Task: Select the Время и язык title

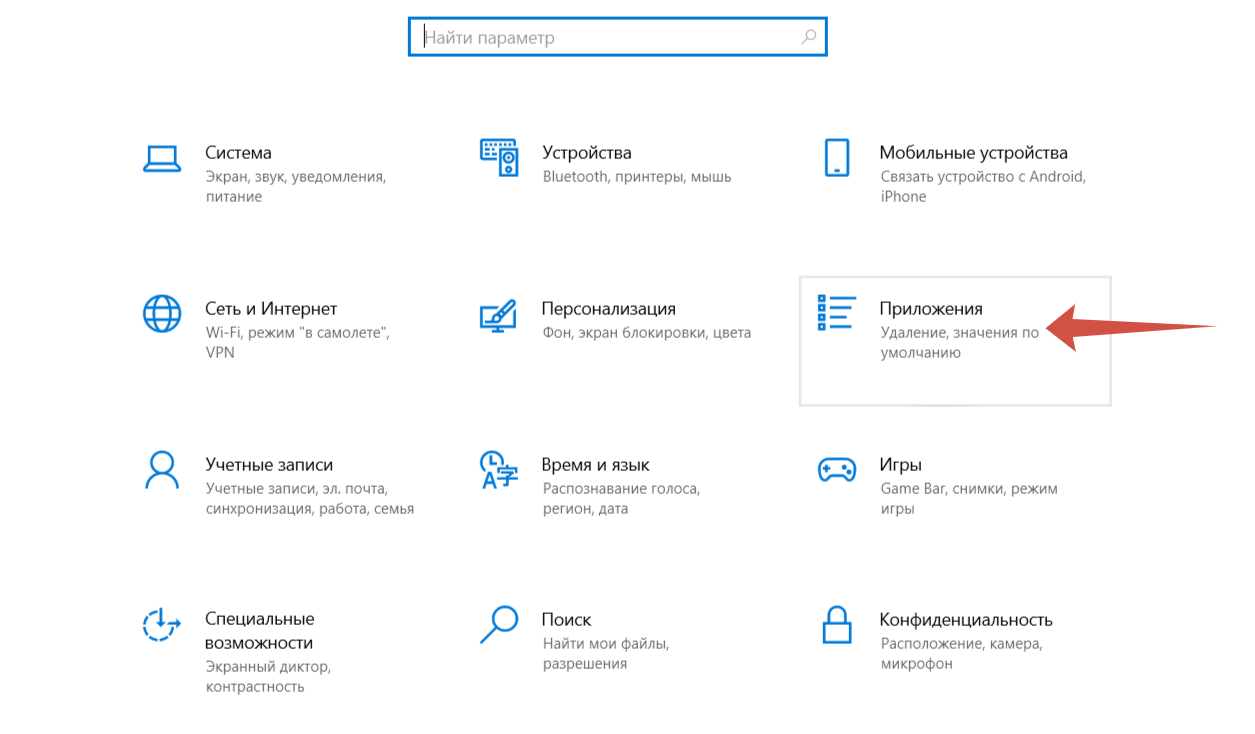Action: tap(595, 465)
